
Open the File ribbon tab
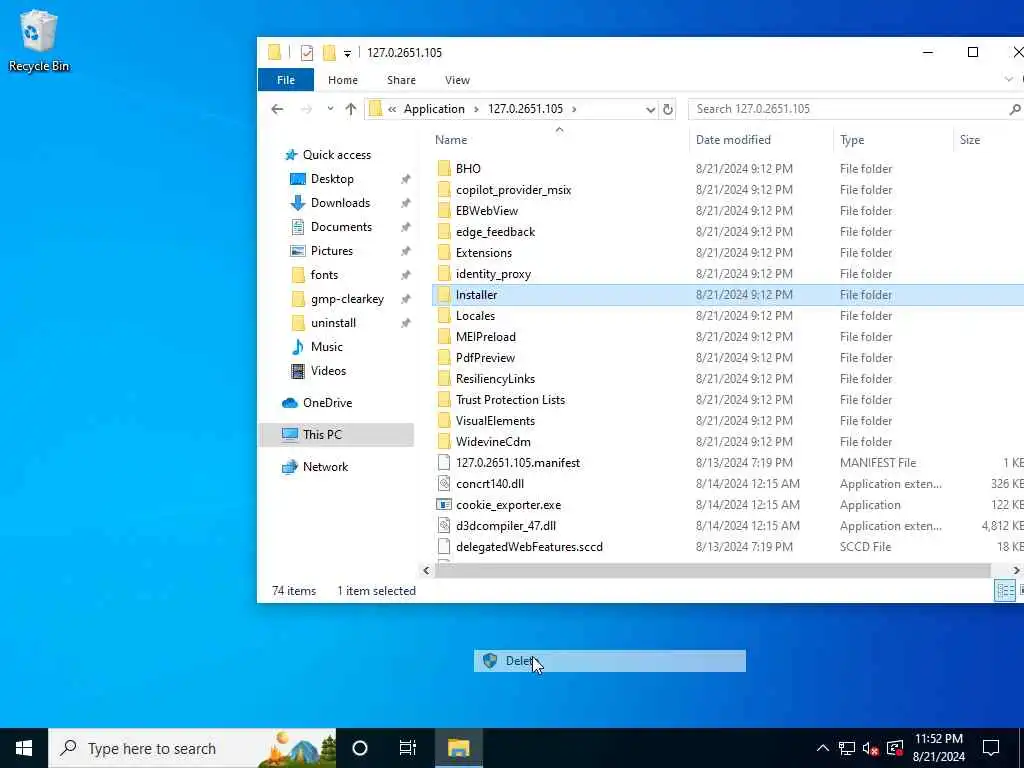pos(286,80)
